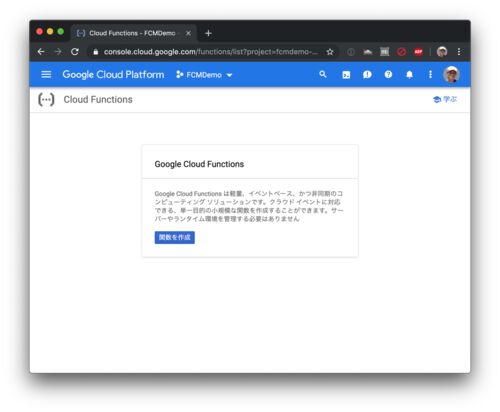
Task: Activate Cloud Shell terminal icon
Action: pos(346,75)
